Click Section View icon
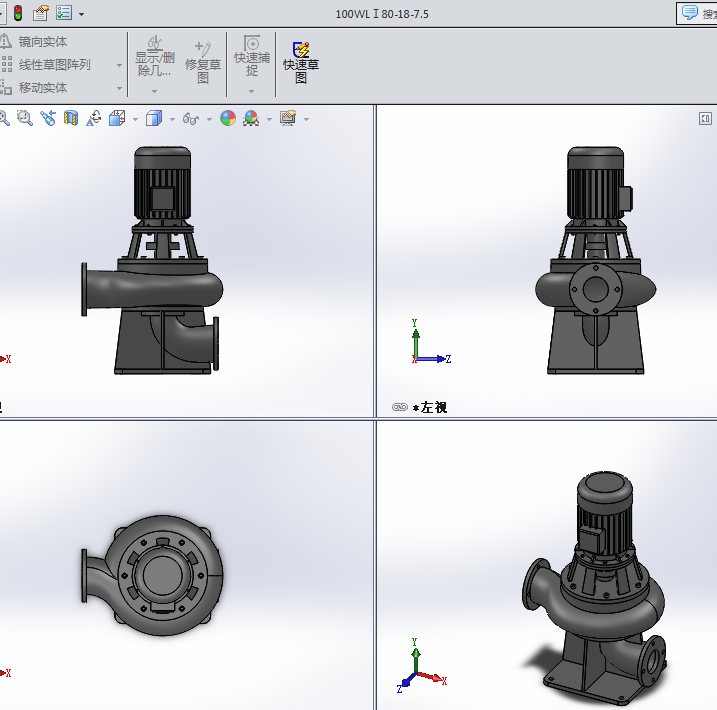717x710 pixels. coord(71,118)
